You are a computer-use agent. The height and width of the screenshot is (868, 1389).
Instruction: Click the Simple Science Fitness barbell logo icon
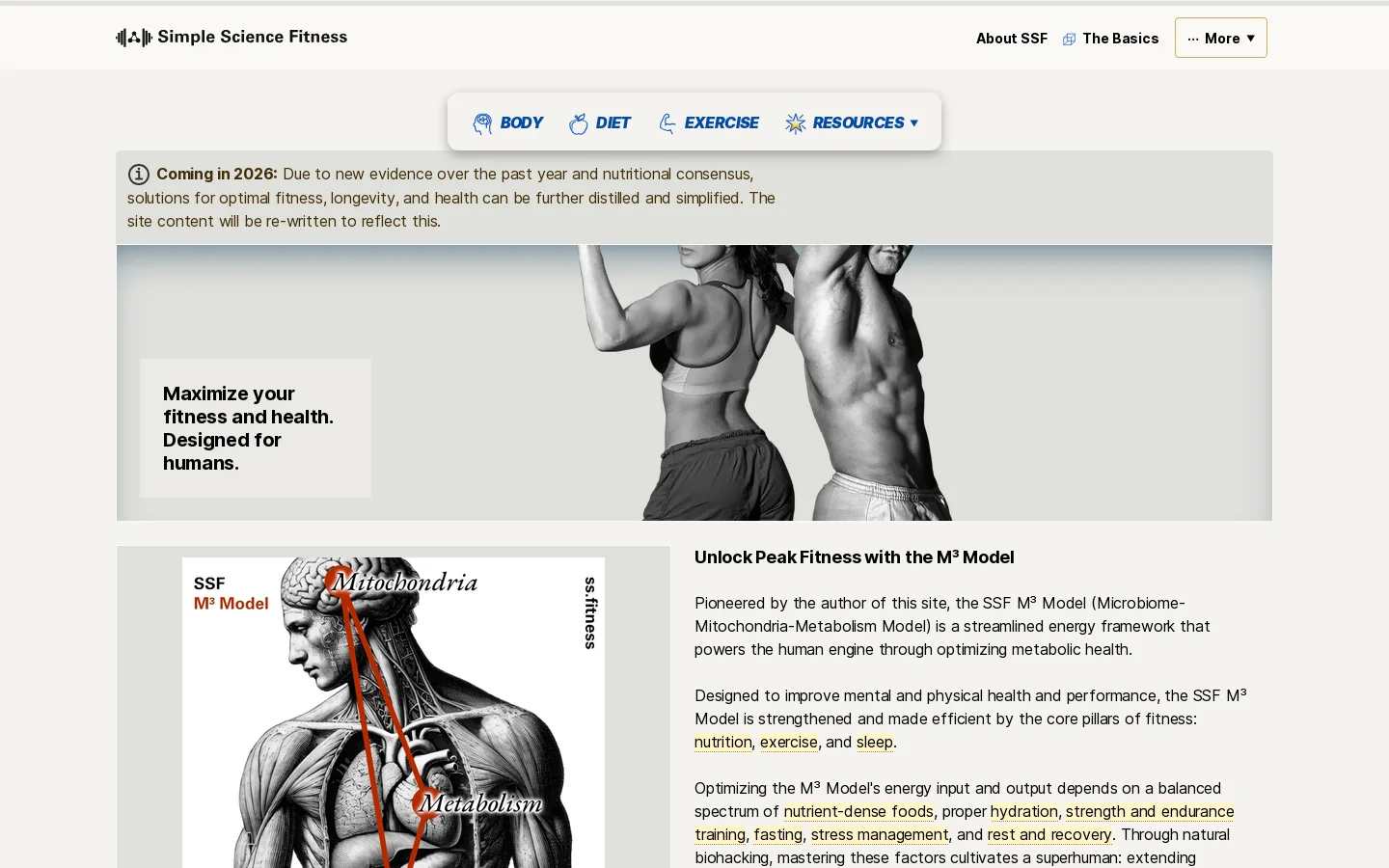pos(134,38)
